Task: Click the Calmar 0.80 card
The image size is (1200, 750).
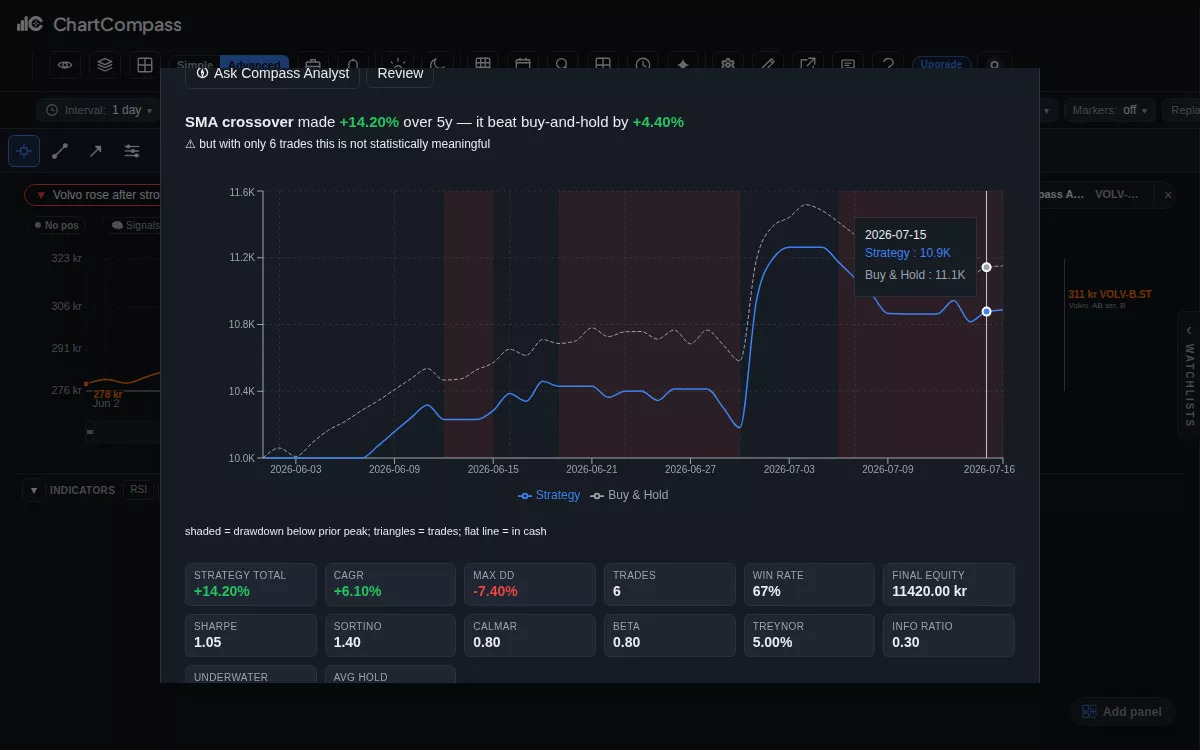Action: point(530,635)
